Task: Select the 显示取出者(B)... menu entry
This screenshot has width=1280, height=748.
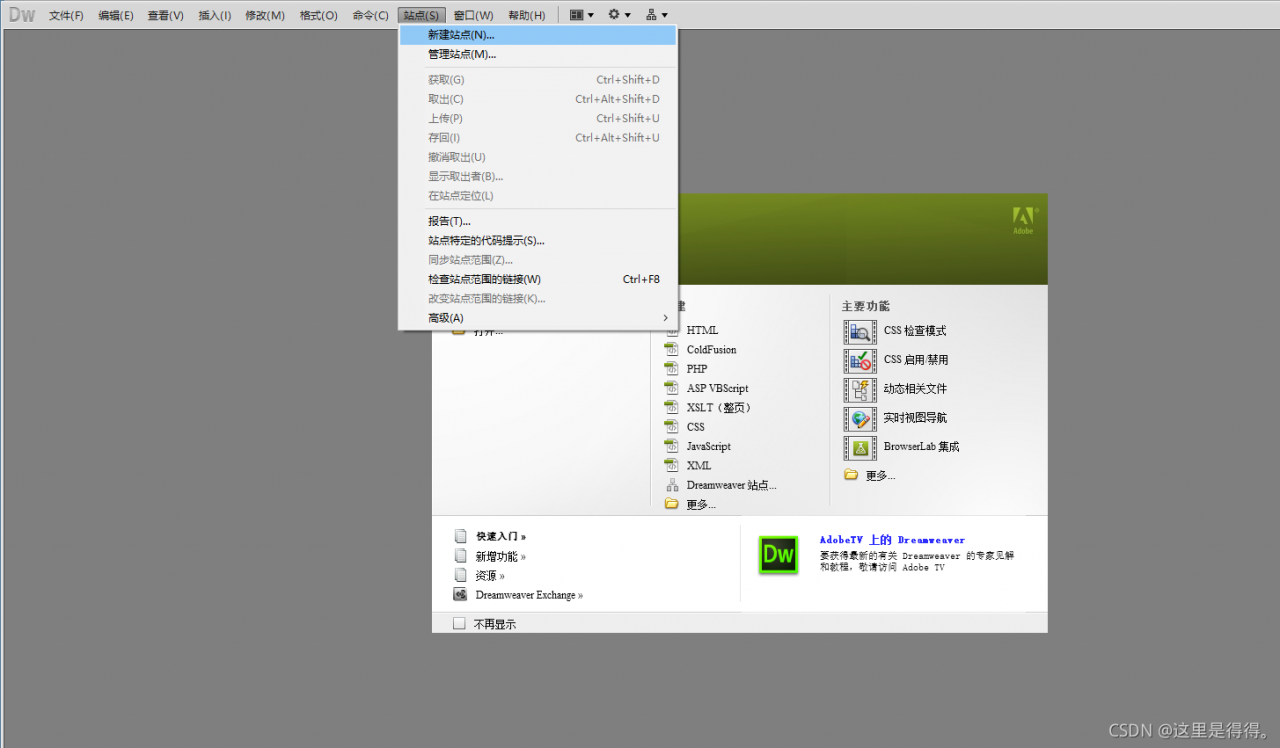Action: [538, 176]
